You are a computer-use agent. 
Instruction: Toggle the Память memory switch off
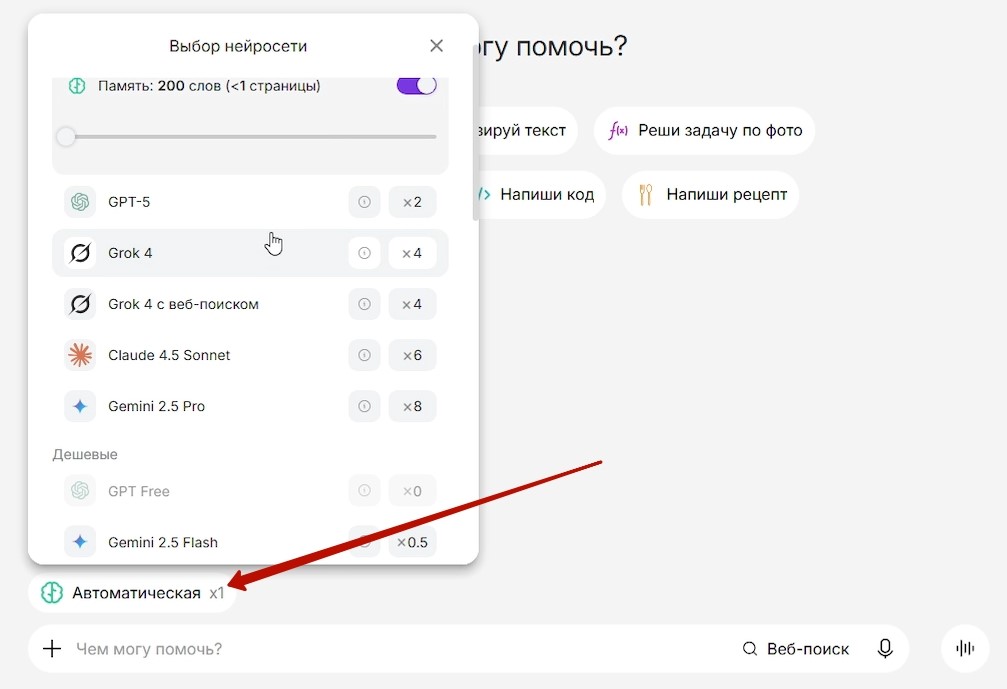pyautogui.click(x=417, y=86)
